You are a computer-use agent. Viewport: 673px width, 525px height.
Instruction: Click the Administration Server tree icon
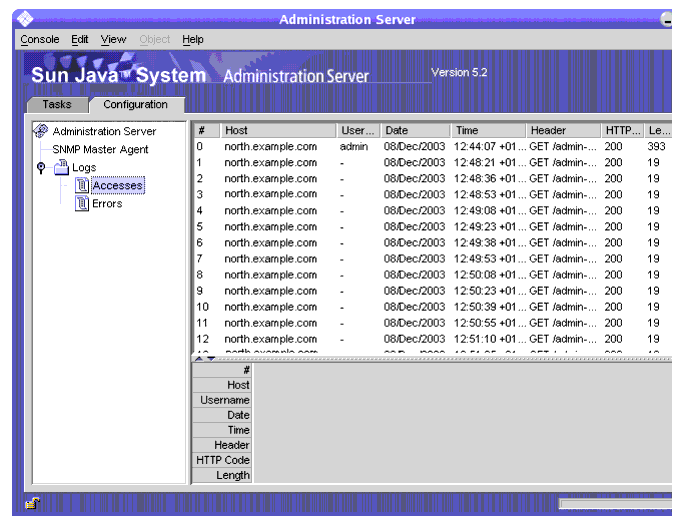[x=41, y=131]
